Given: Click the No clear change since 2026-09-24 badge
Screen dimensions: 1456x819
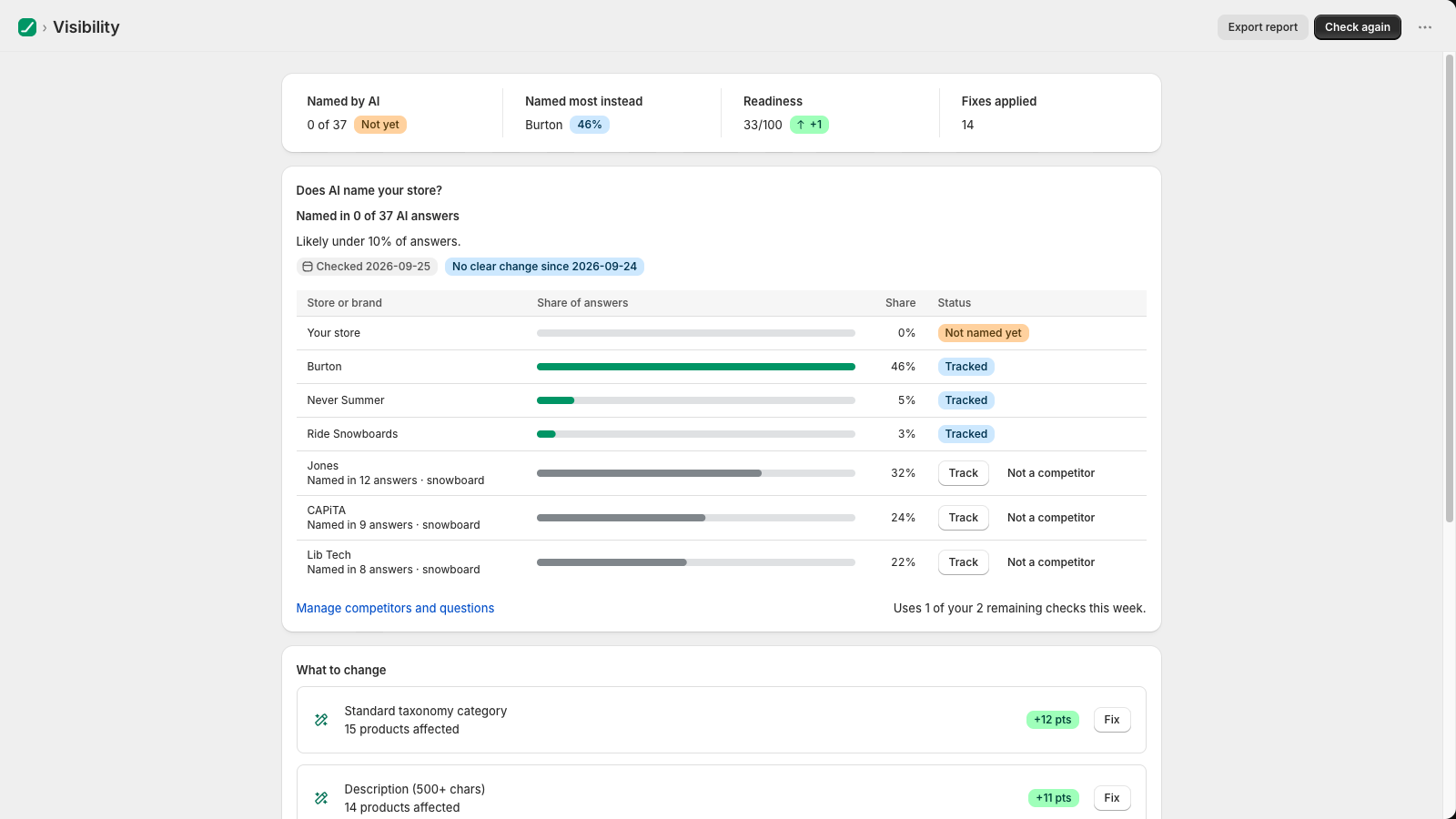Looking at the screenshot, I should point(544,267).
